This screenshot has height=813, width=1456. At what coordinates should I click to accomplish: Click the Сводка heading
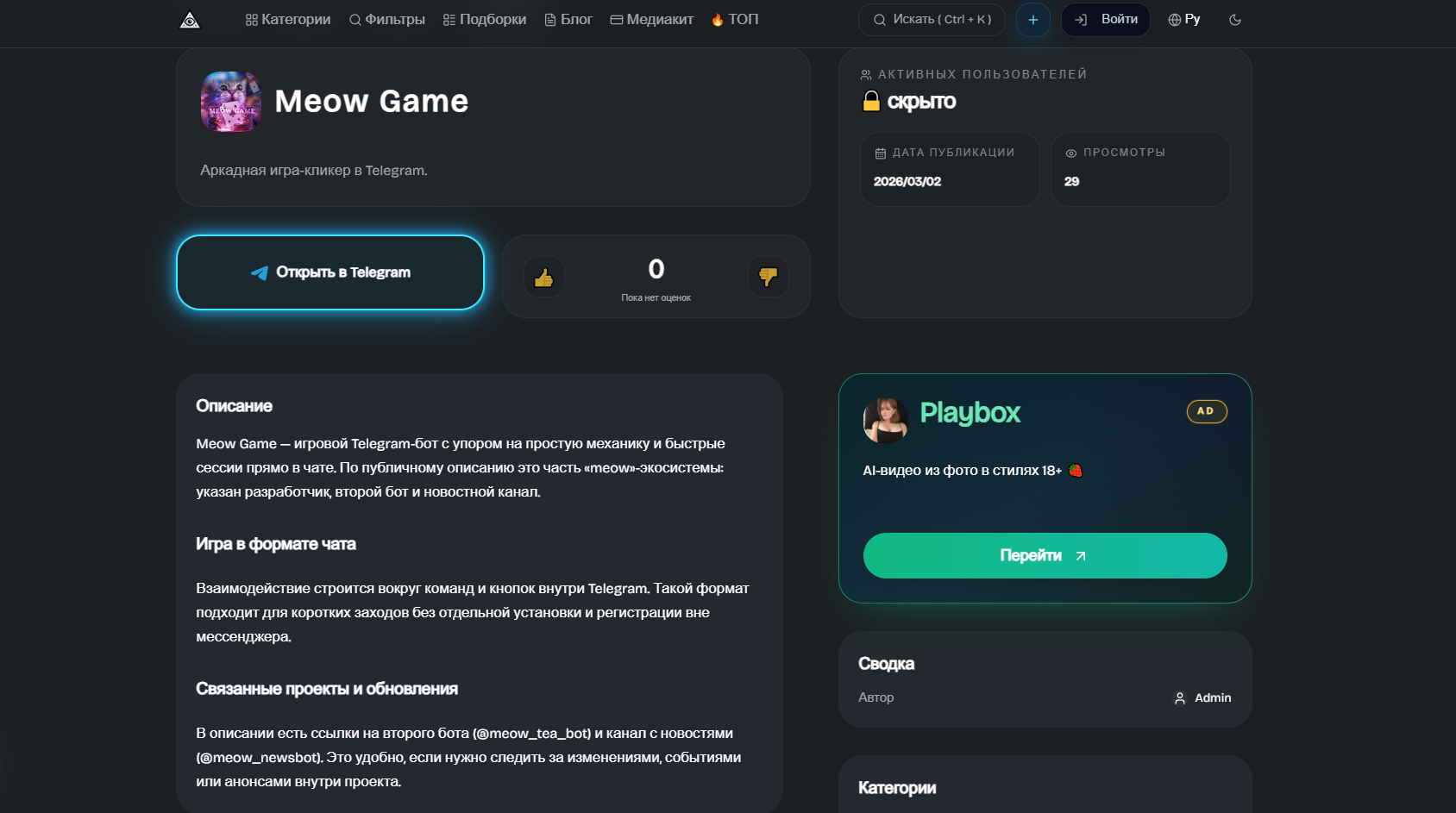pos(887,664)
